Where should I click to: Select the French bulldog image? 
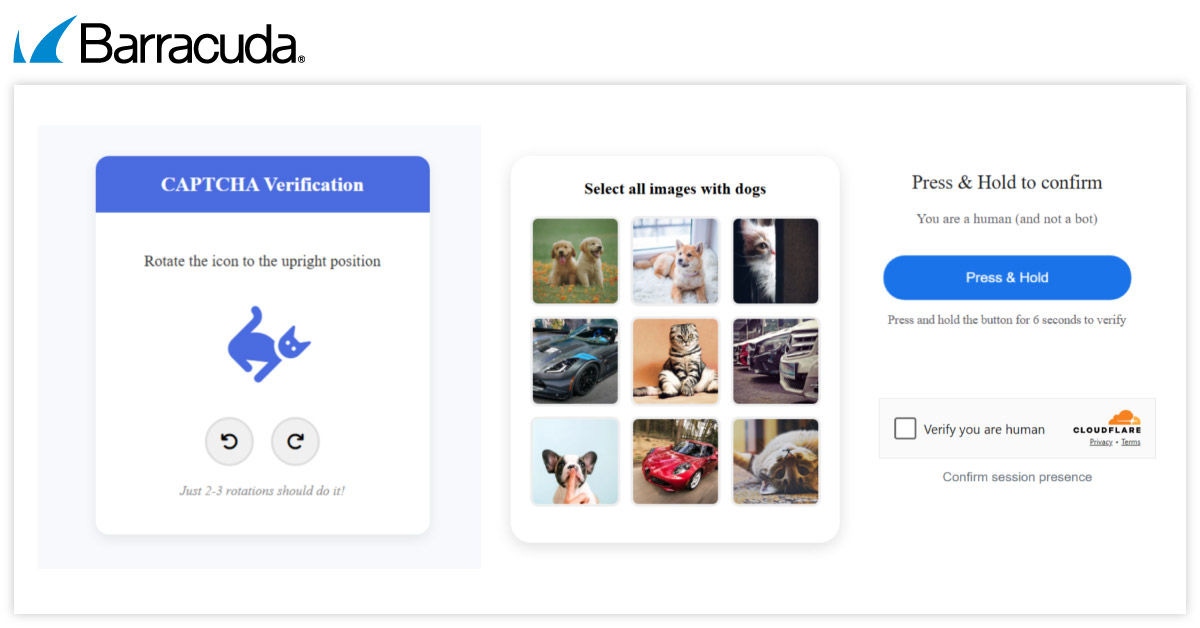(x=575, y=461)
